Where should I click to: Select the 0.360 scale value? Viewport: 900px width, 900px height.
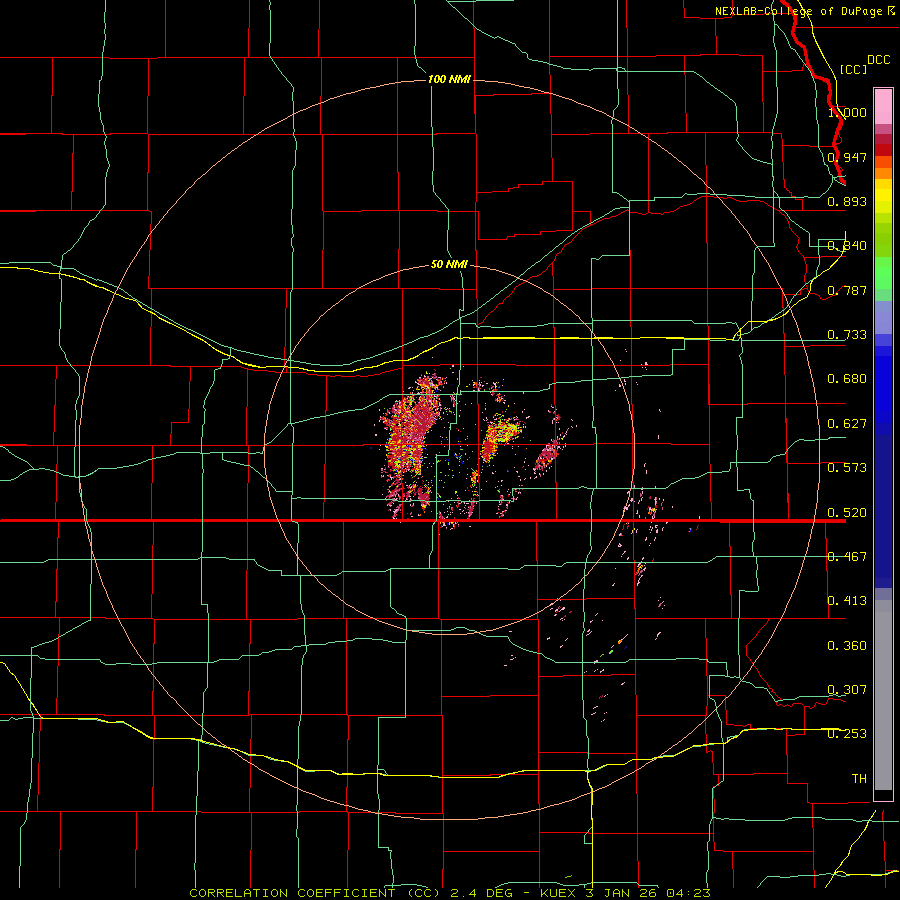[x=847, y=645]
